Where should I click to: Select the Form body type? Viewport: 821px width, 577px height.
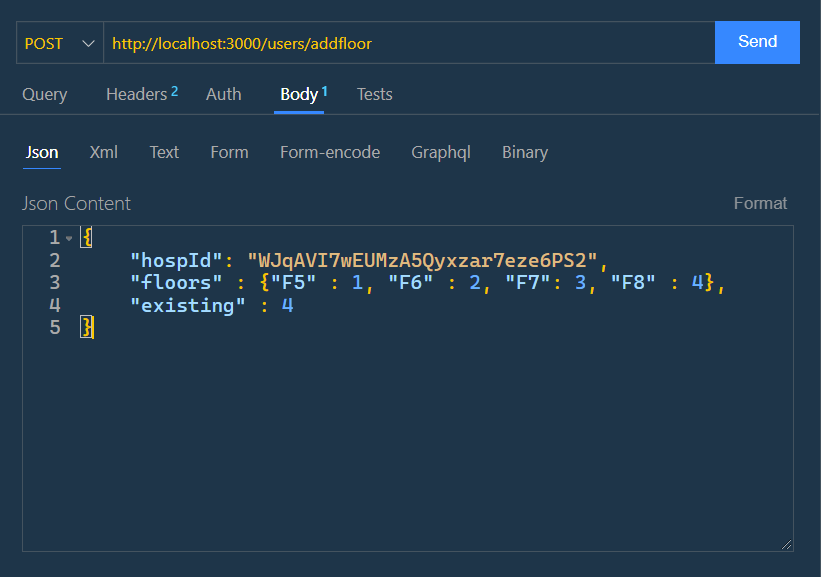229,152
